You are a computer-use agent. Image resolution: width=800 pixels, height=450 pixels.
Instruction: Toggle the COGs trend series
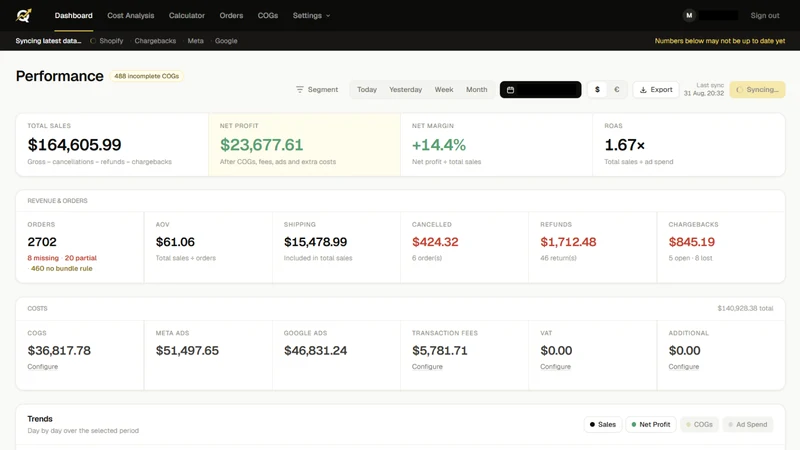(699, 424)
